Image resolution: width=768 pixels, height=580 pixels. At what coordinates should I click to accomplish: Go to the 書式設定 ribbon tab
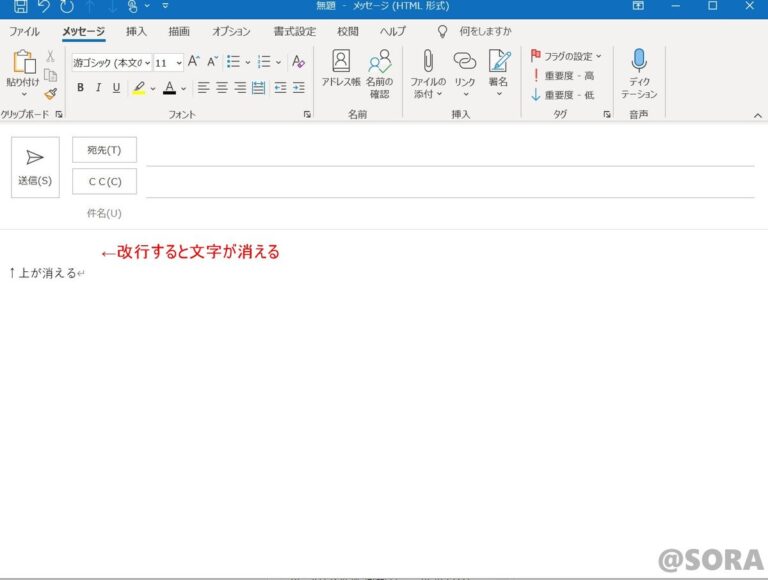pos(294,31)
